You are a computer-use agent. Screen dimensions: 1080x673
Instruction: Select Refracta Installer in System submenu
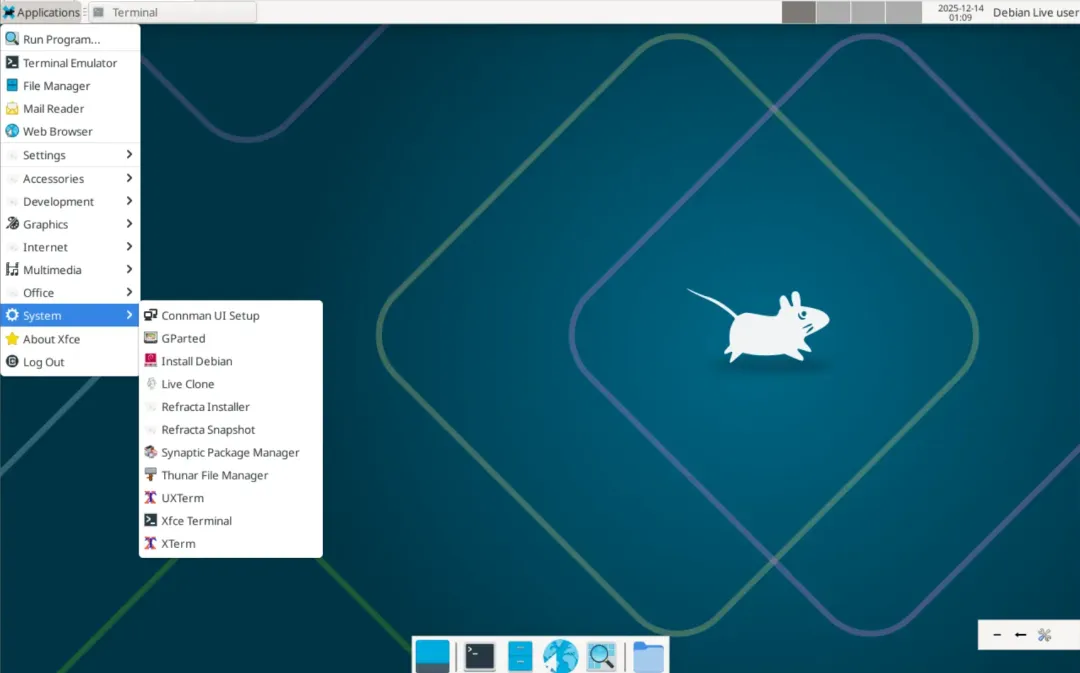pos(231,406)
